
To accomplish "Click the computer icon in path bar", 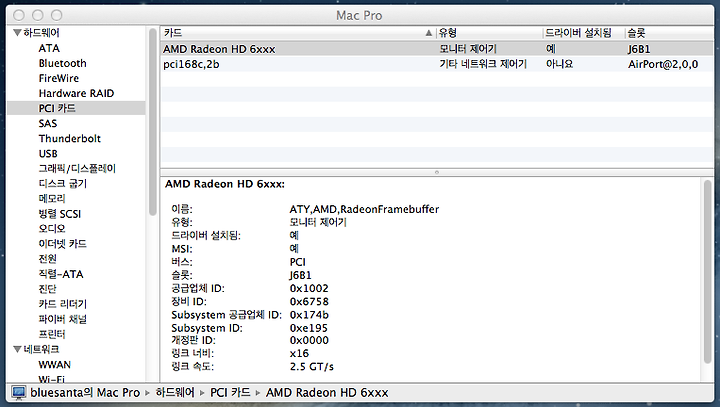I will (19, 393).
